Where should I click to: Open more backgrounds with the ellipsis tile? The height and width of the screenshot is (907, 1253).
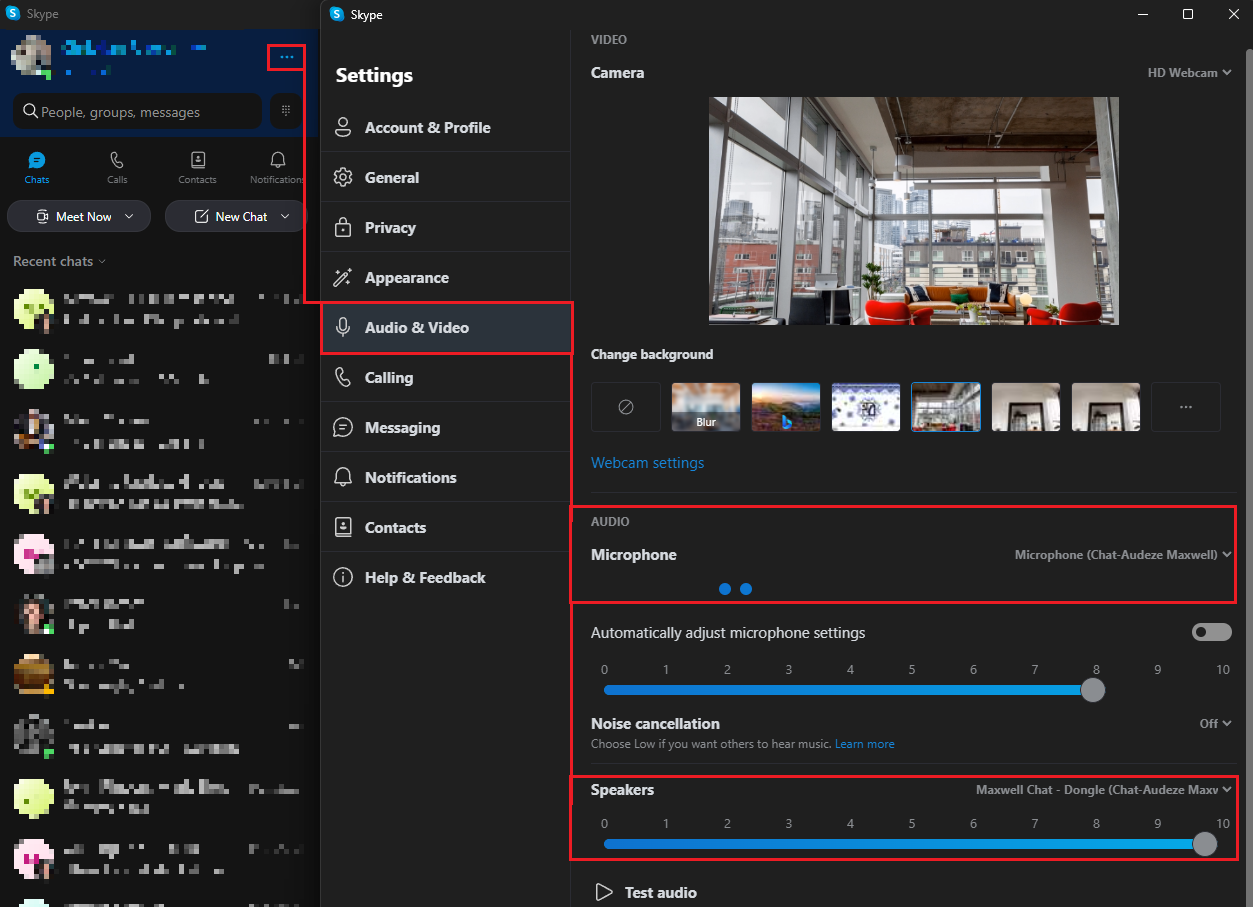(1186, 407)
